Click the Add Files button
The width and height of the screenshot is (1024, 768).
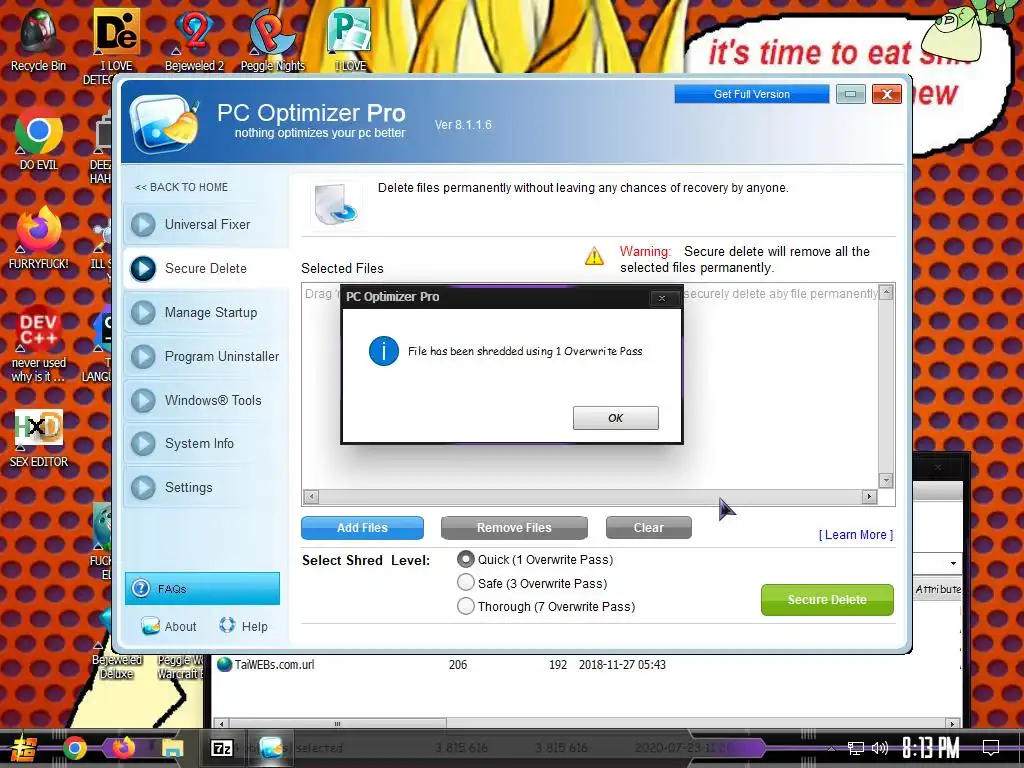(362, 528)
